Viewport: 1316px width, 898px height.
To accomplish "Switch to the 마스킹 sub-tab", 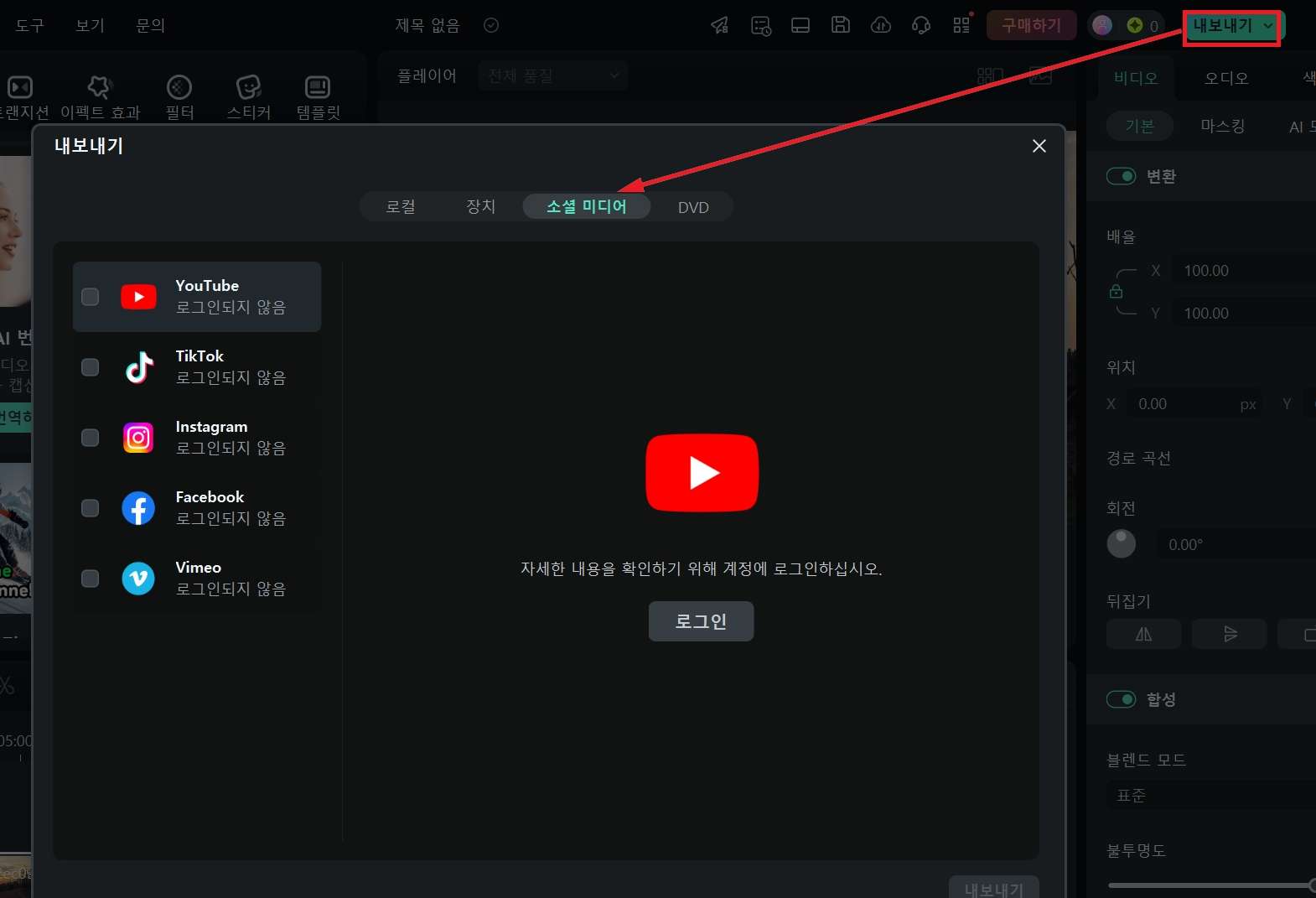I will [1222, 126].
